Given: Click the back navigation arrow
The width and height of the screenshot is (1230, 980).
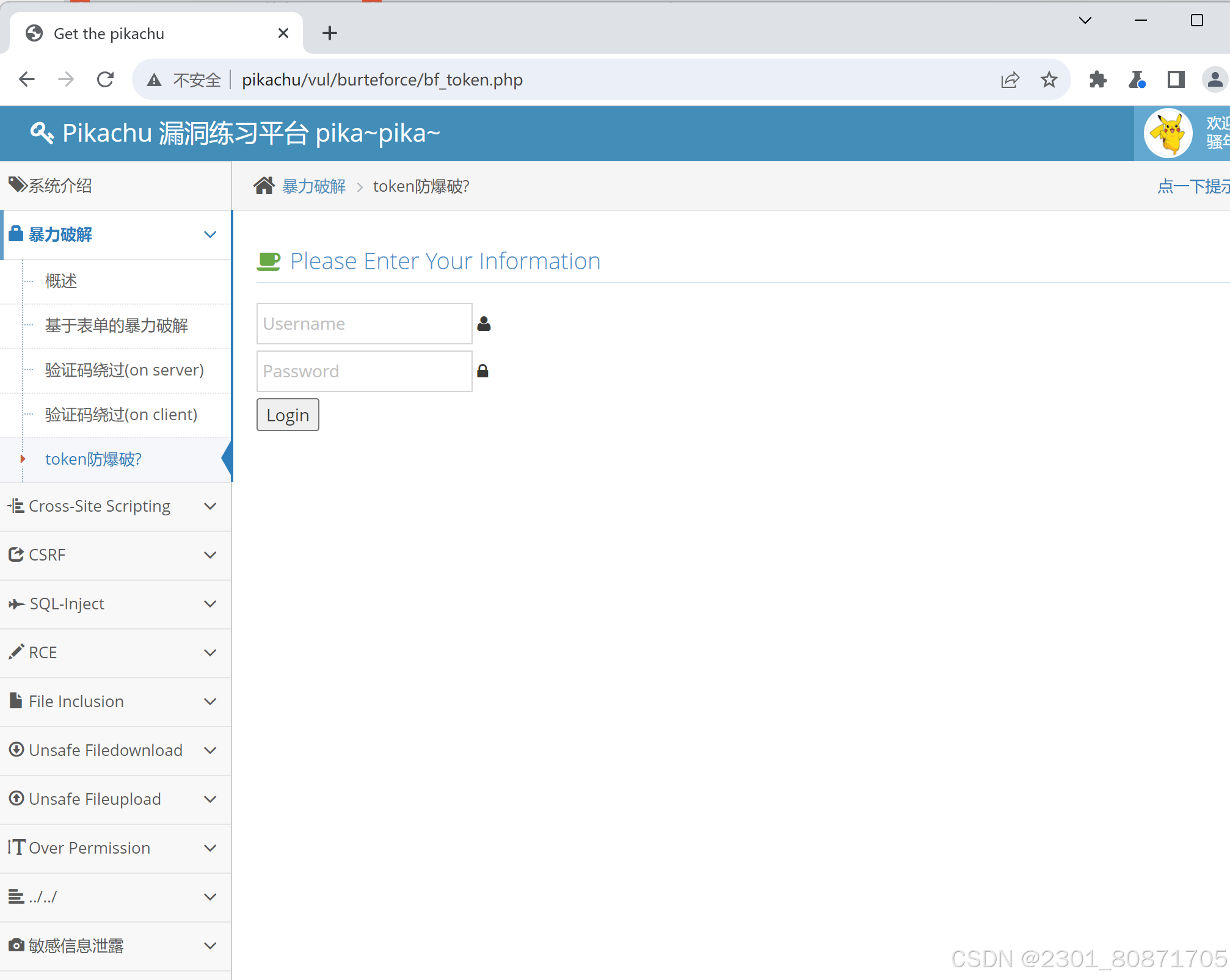Looking at the screenshot, I should coord(27,79).
